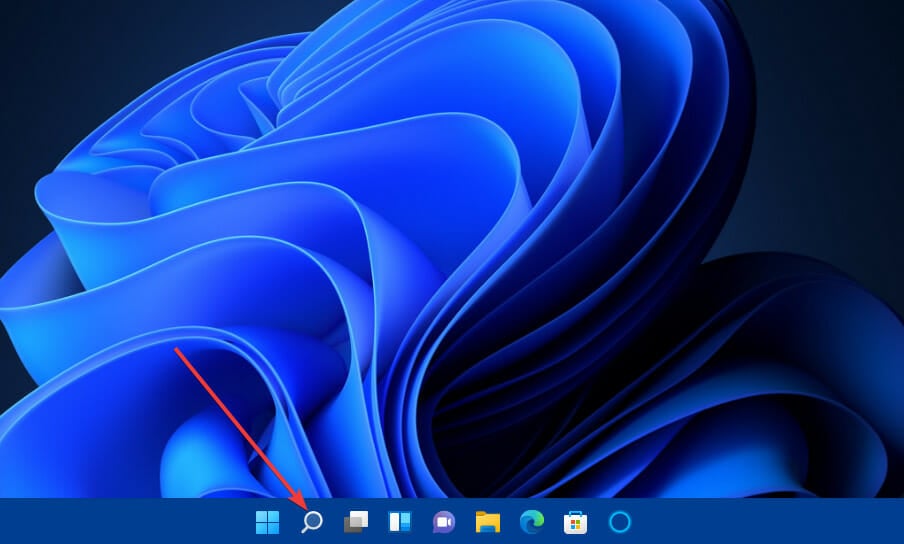Open Task View from the taskbar
This screenshot has height=544, width=904.
coord(356,522)
